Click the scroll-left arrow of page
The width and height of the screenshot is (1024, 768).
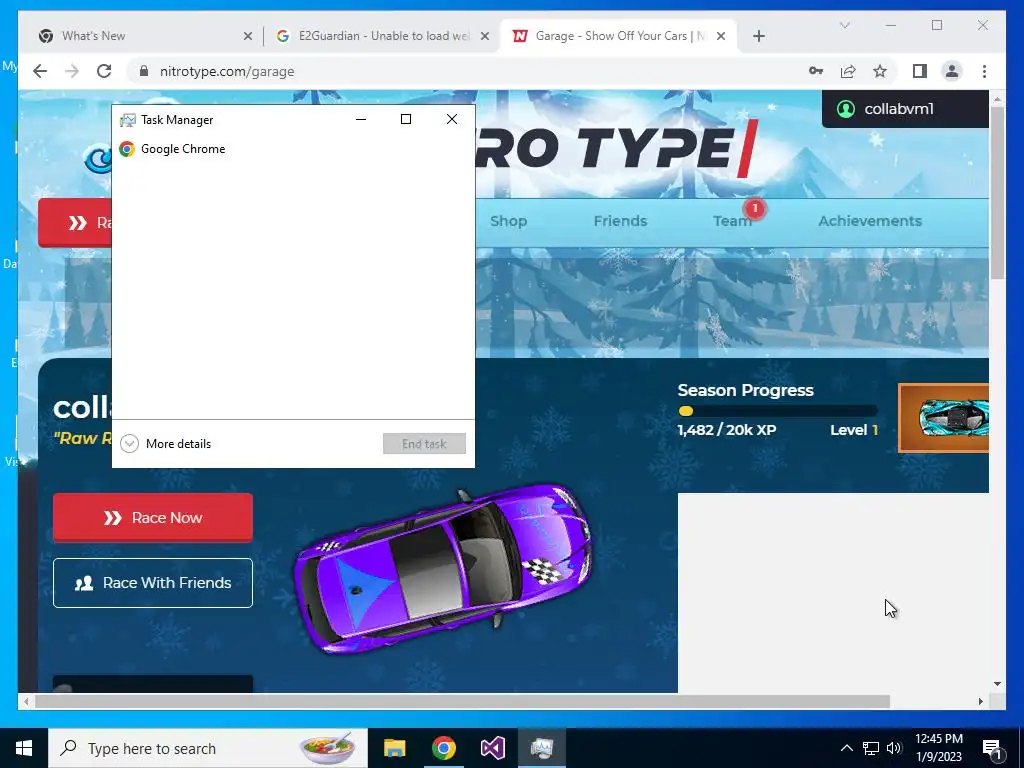26,701
